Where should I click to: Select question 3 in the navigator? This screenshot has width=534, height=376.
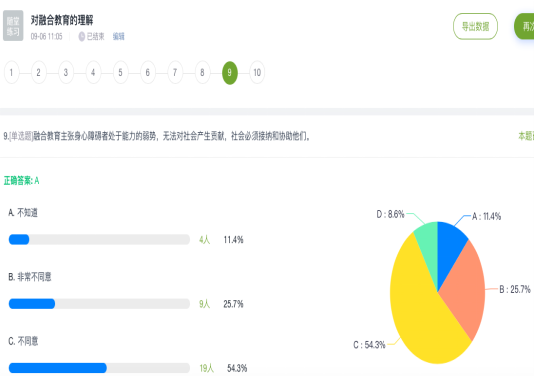(x=66, y=73)
